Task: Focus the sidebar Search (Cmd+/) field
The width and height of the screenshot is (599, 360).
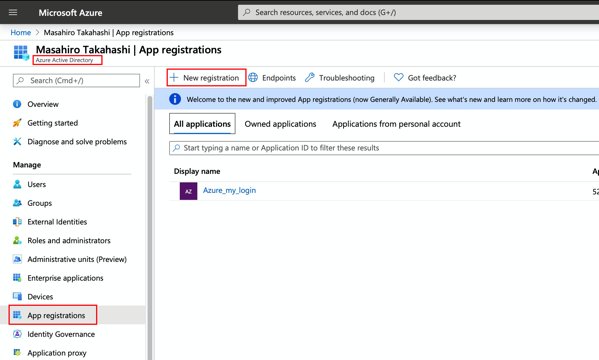Action: click(76, 80)
